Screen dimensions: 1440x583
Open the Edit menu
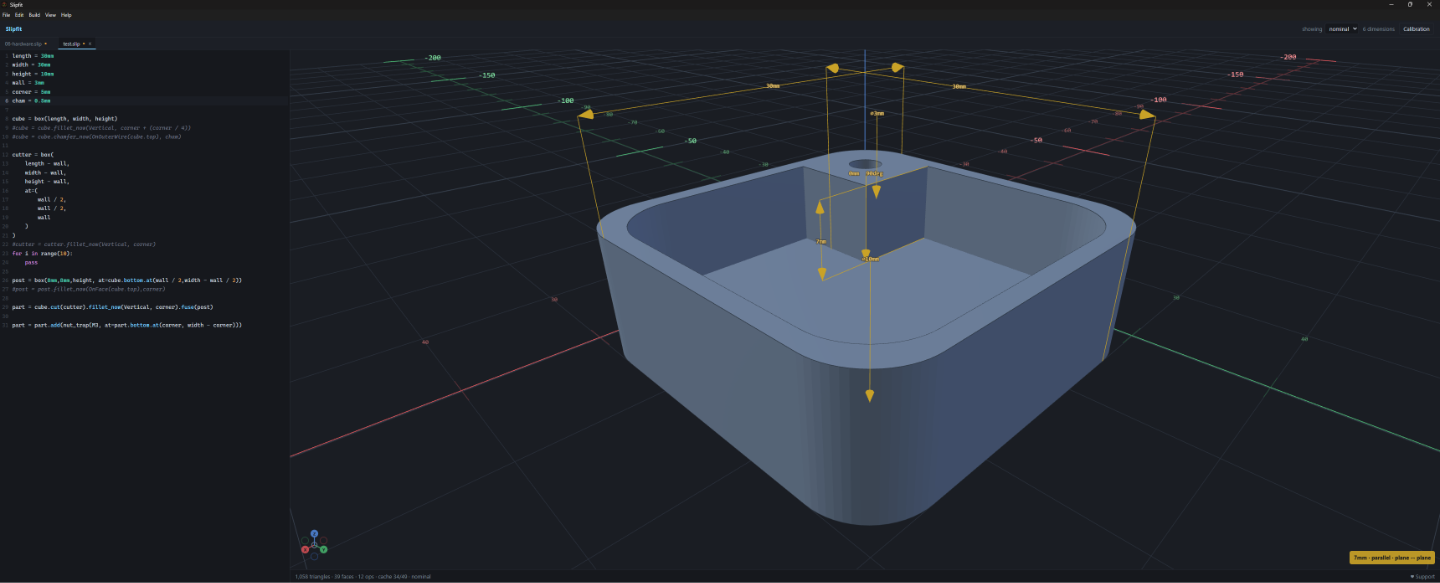pos(19,15)
